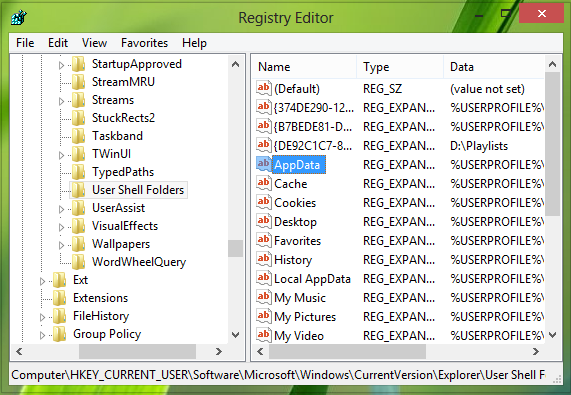Open the File menu
Viewport: 571px width, 395px height.
[25, 43]
